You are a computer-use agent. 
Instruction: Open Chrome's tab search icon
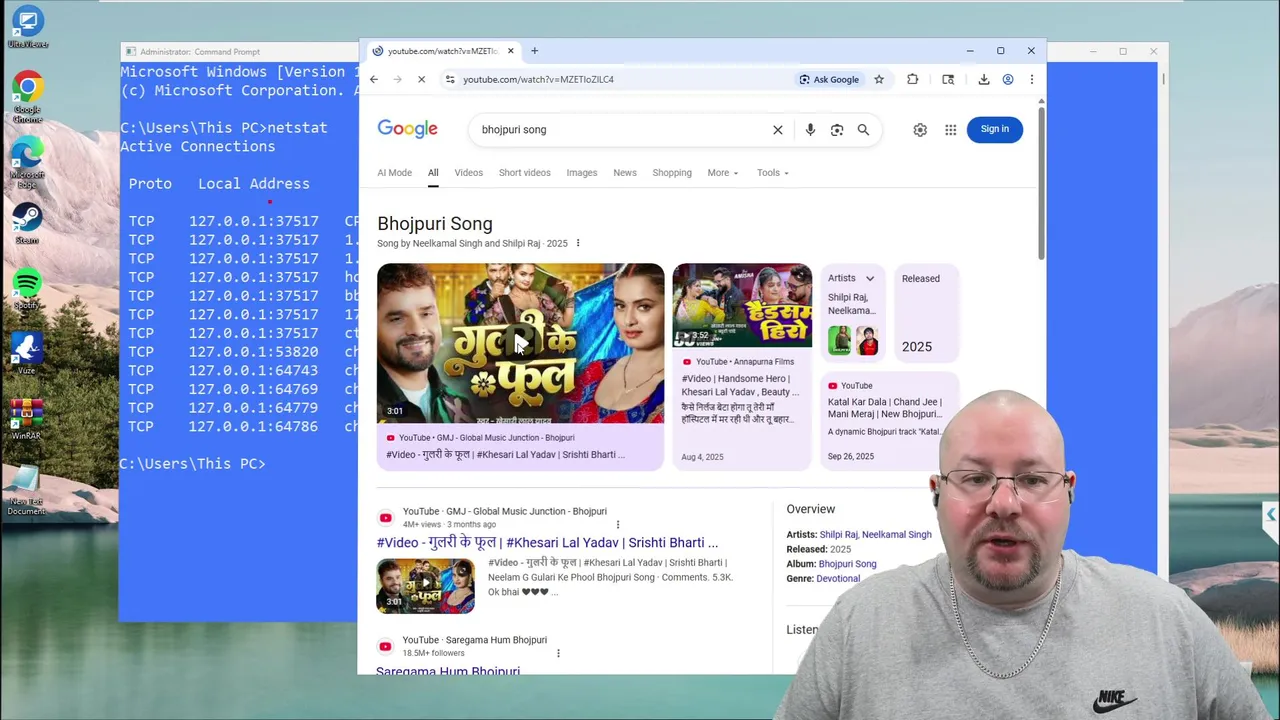tap(948, 79)
